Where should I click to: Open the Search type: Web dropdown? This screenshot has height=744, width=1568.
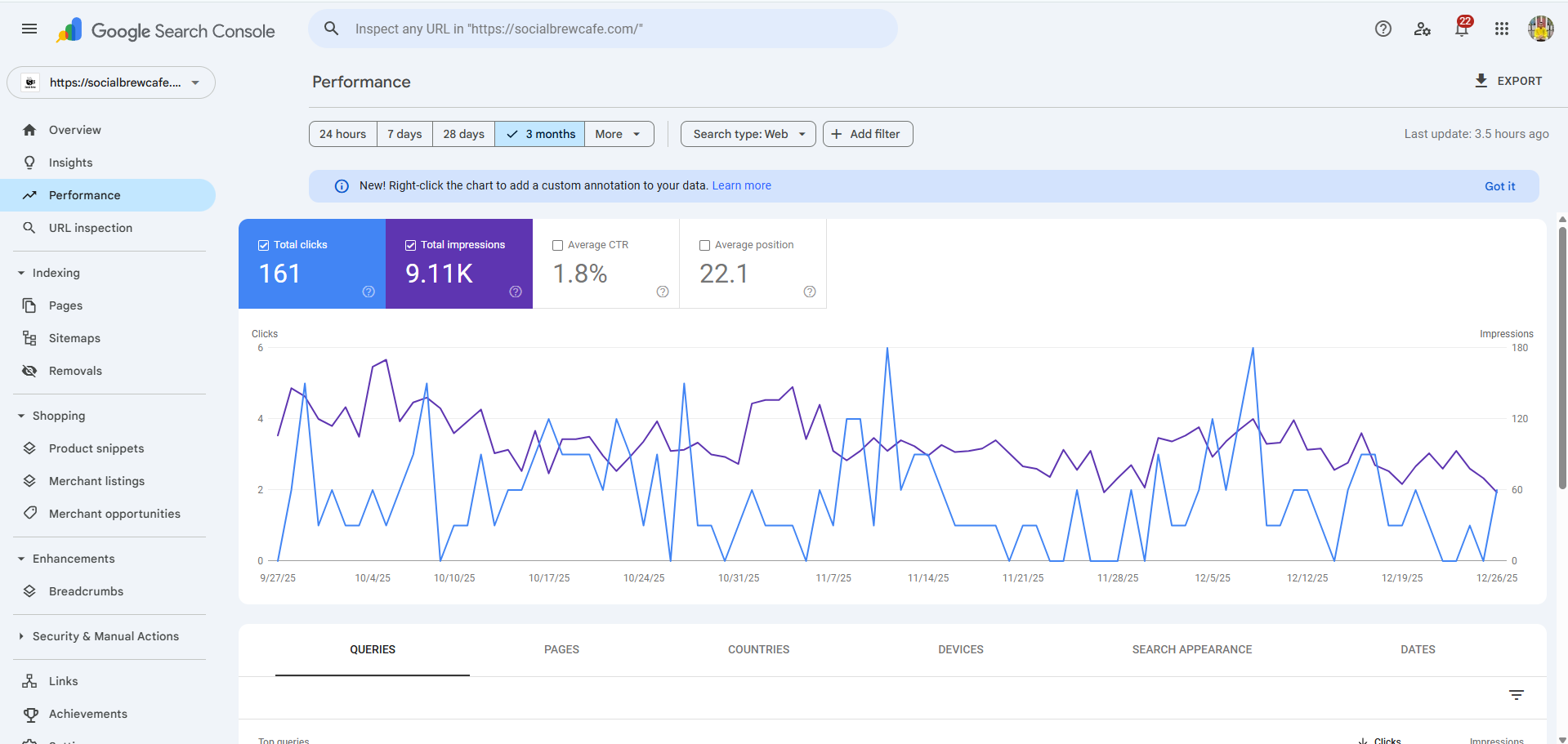click(748, 134)
